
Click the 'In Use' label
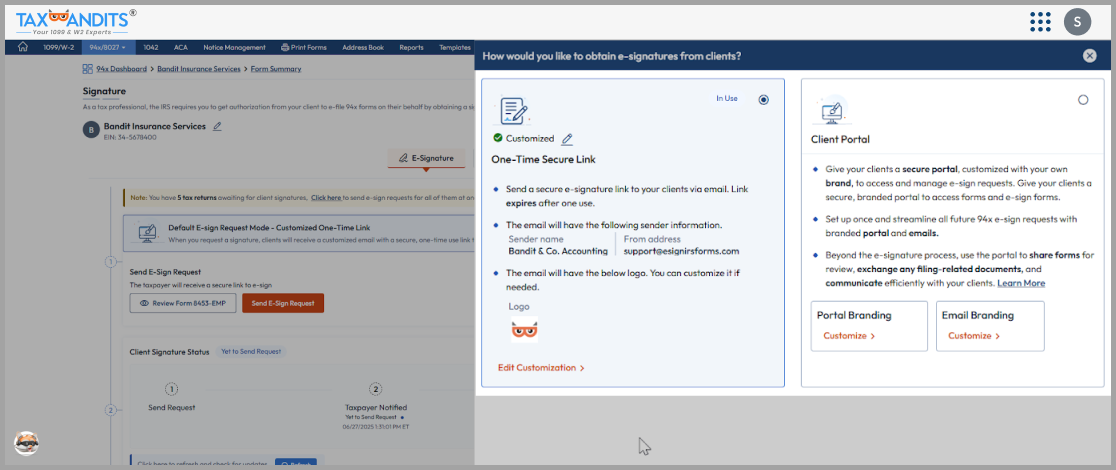(x=727, y=99)
